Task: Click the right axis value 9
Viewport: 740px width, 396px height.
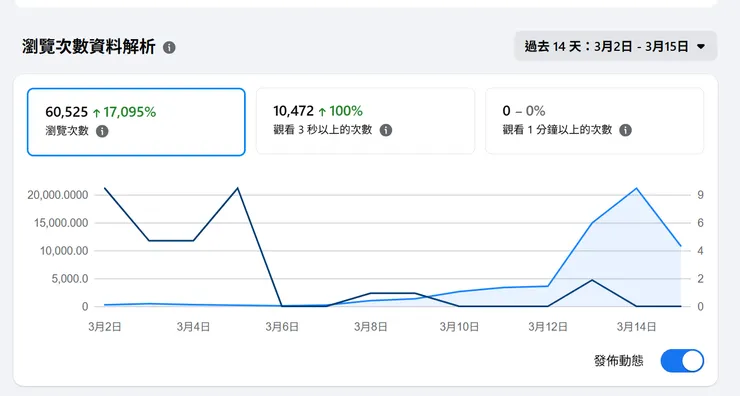Action: point(700,195)
